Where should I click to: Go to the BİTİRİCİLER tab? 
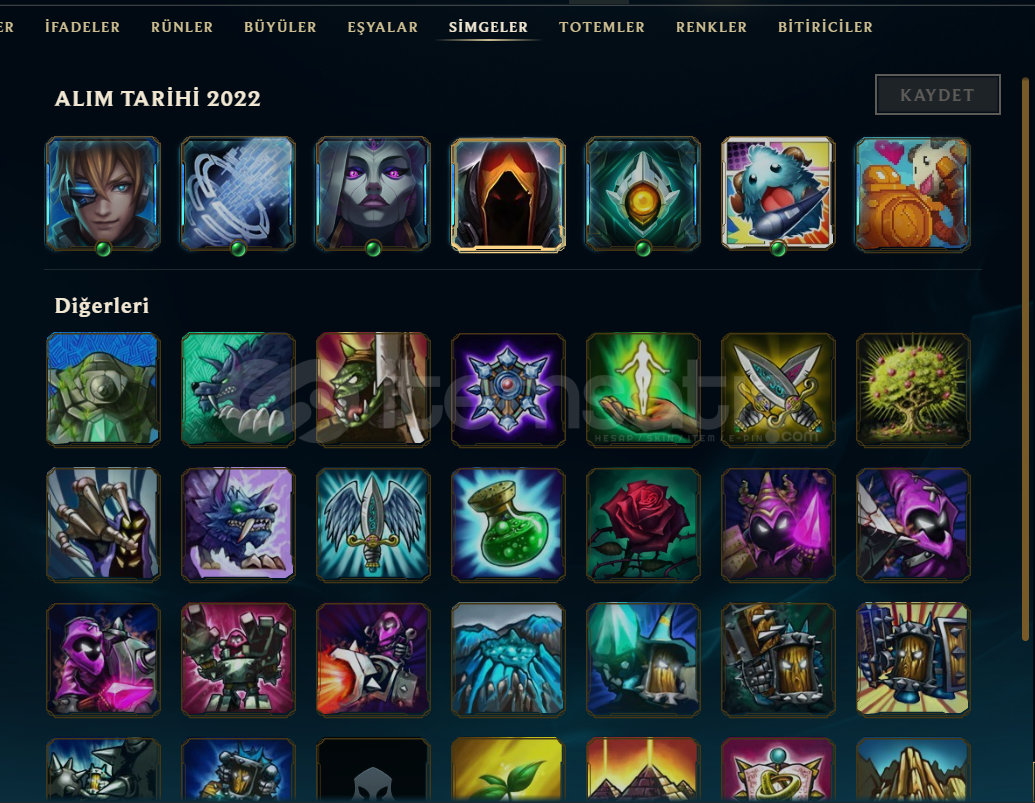[825, 27]
